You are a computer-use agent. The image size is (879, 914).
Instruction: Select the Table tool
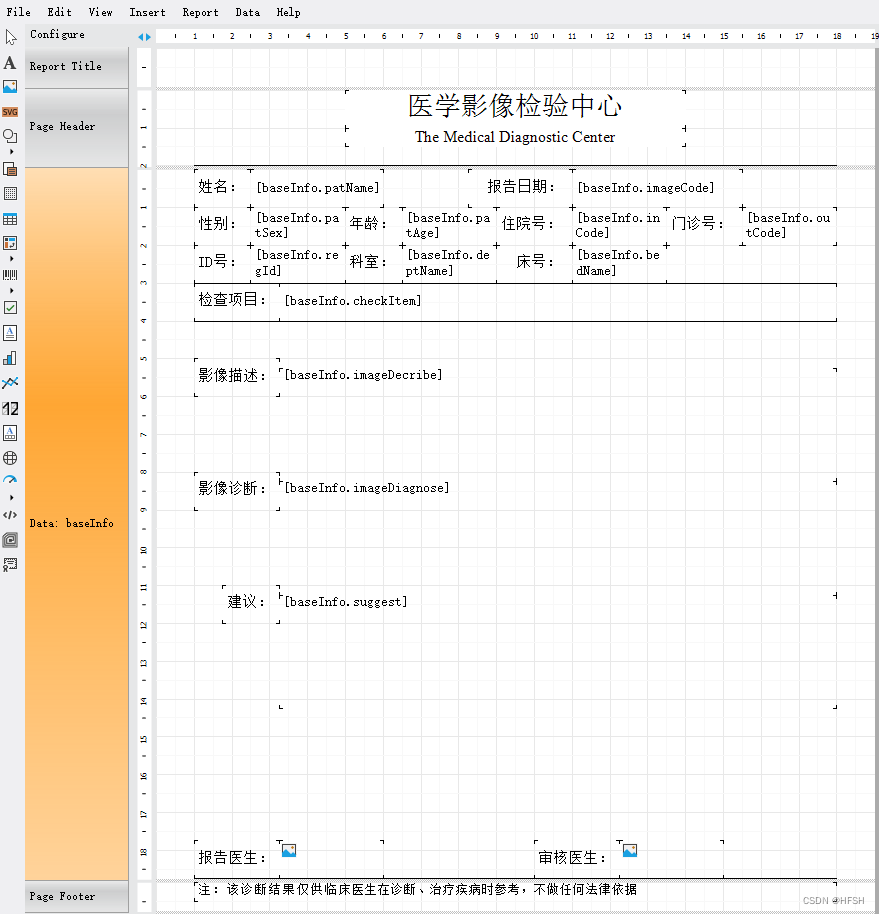[10, 216]
